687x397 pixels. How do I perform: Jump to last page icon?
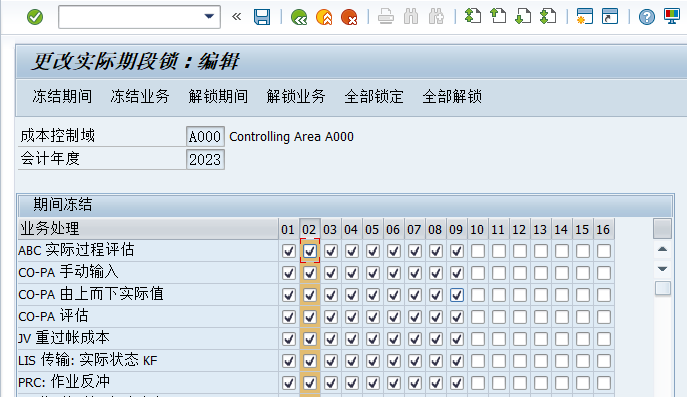[x=548, y=16]
